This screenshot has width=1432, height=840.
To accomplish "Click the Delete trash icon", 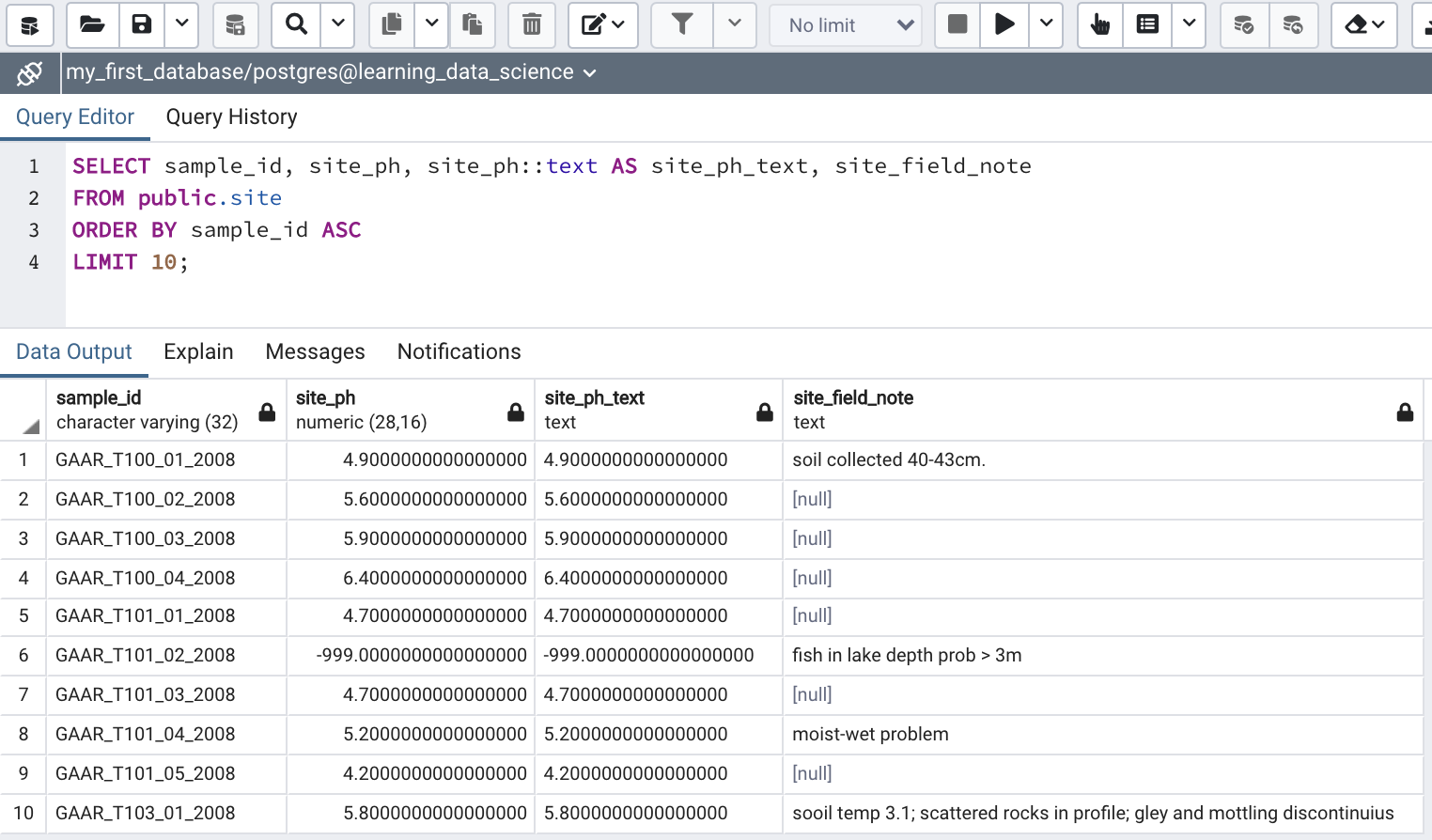I will (532, 24).
